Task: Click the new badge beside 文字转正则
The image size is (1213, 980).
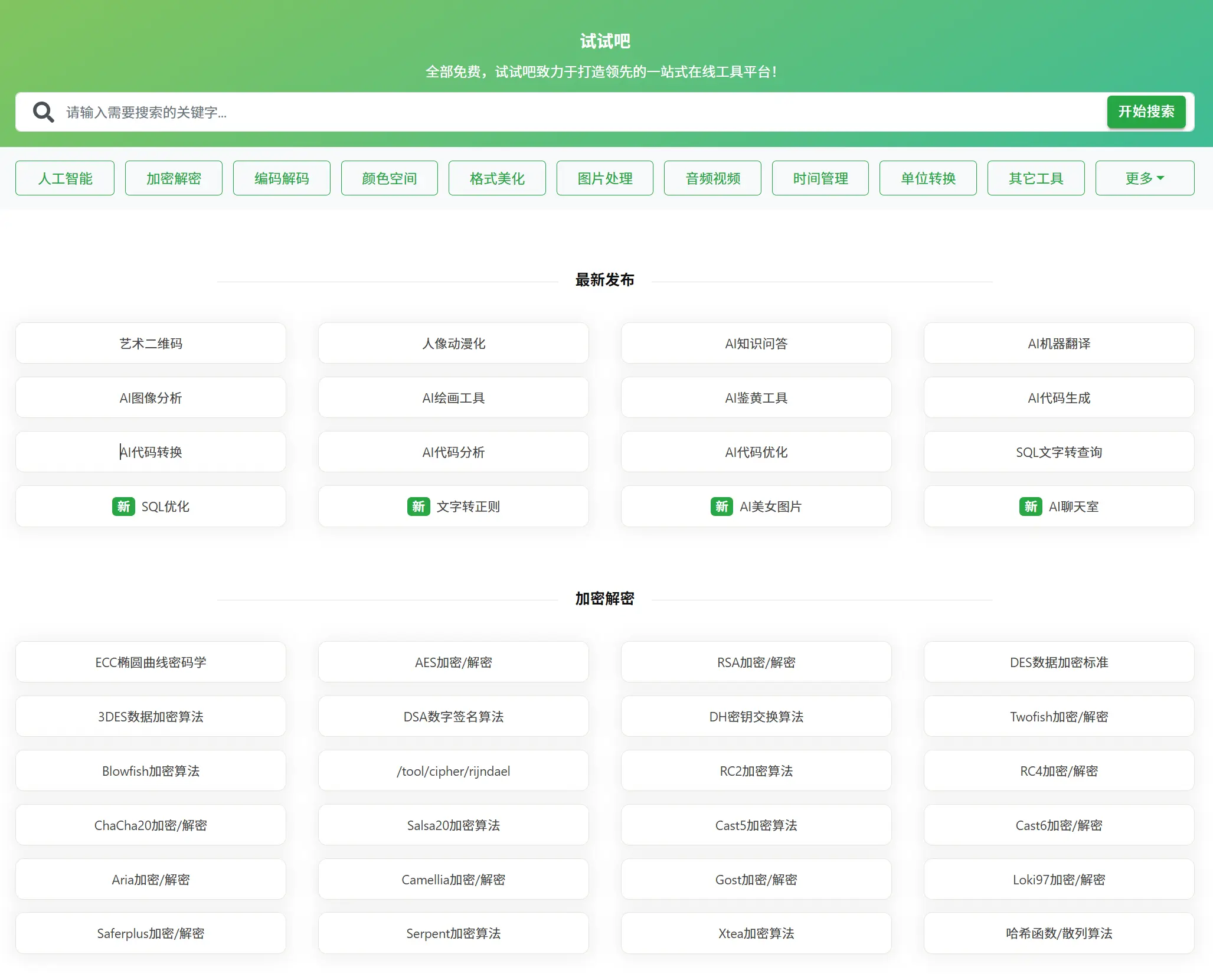Action: (418, 507)
